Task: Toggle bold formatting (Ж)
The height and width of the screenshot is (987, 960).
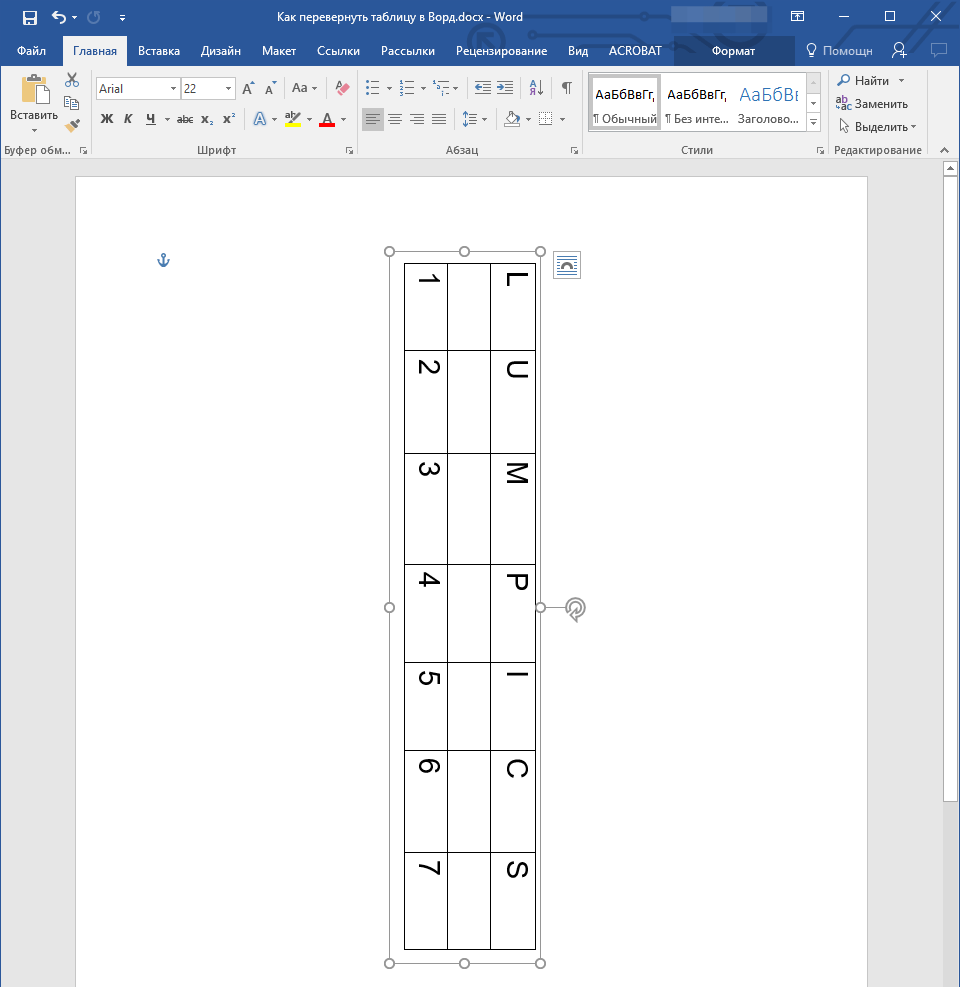Action: click(x=107, y=119)
